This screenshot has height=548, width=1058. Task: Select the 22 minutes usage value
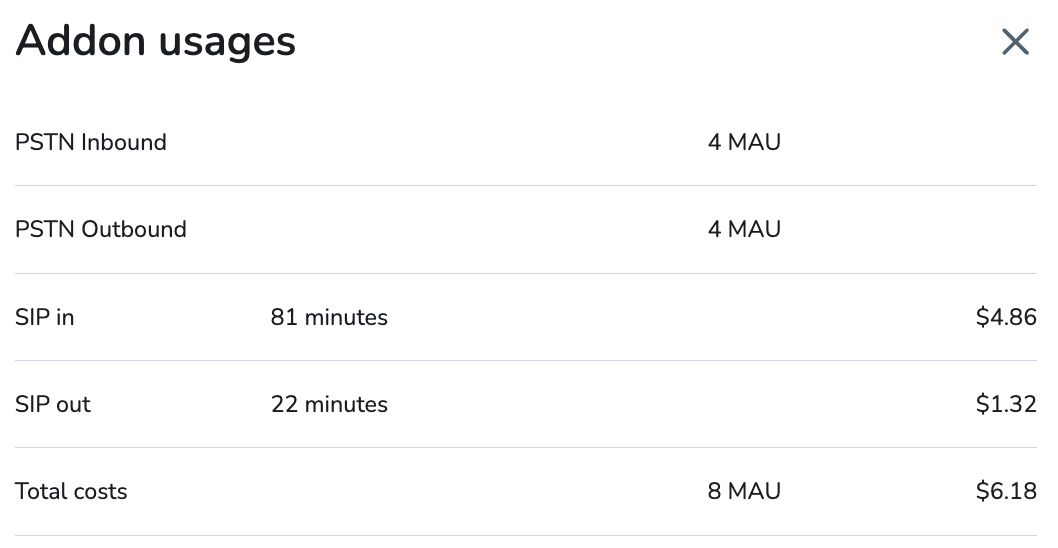329,405
